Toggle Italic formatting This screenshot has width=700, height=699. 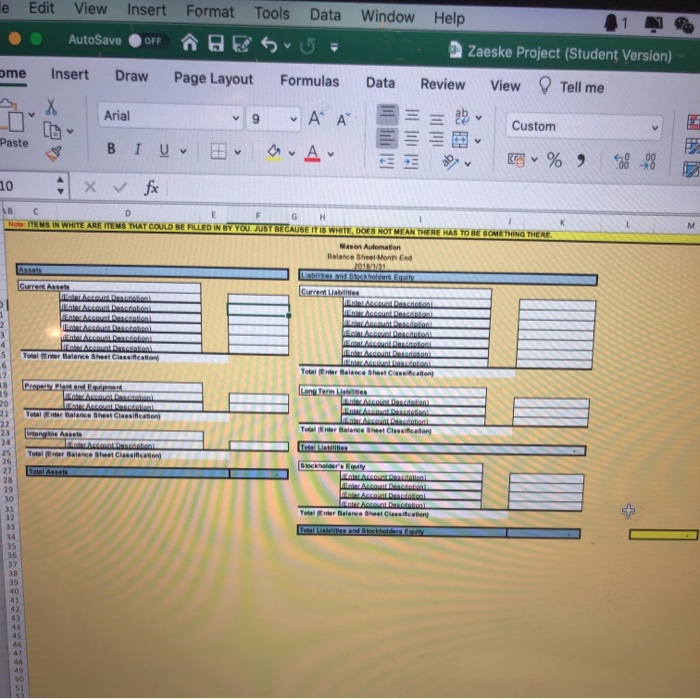[138, 149]
